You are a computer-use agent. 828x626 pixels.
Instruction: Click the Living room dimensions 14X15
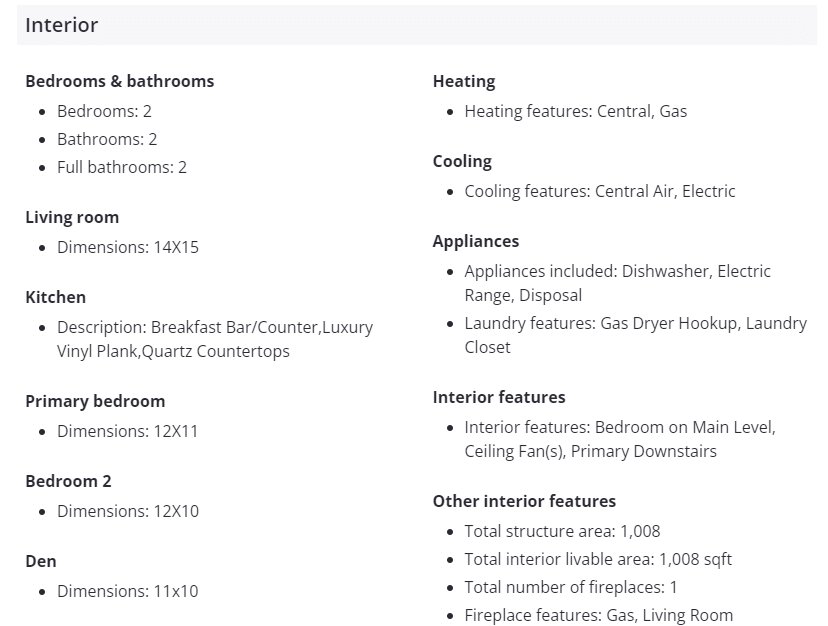click(127, 247)
